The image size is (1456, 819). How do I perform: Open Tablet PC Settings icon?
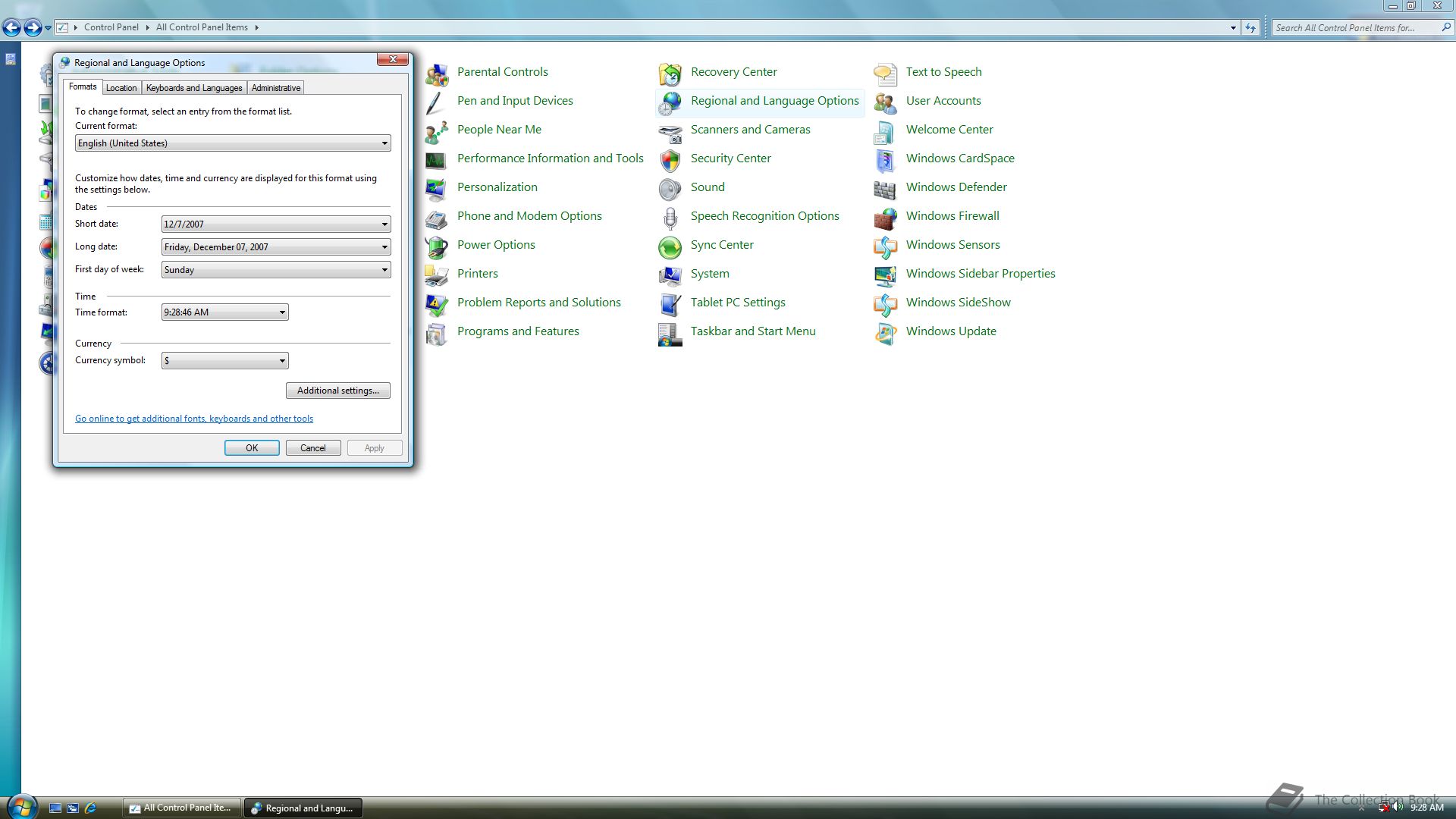(670, 305)
